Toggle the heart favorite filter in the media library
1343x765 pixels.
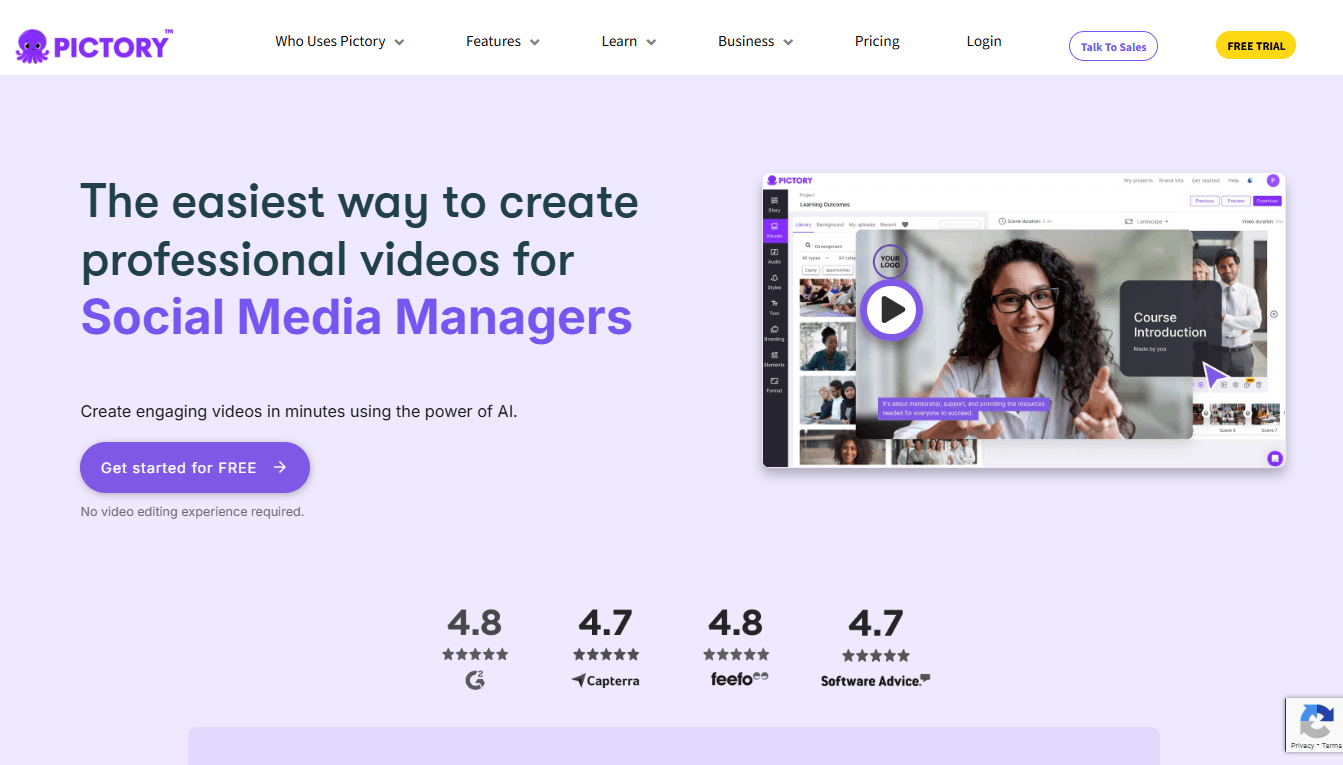click(x=905, y=225)
